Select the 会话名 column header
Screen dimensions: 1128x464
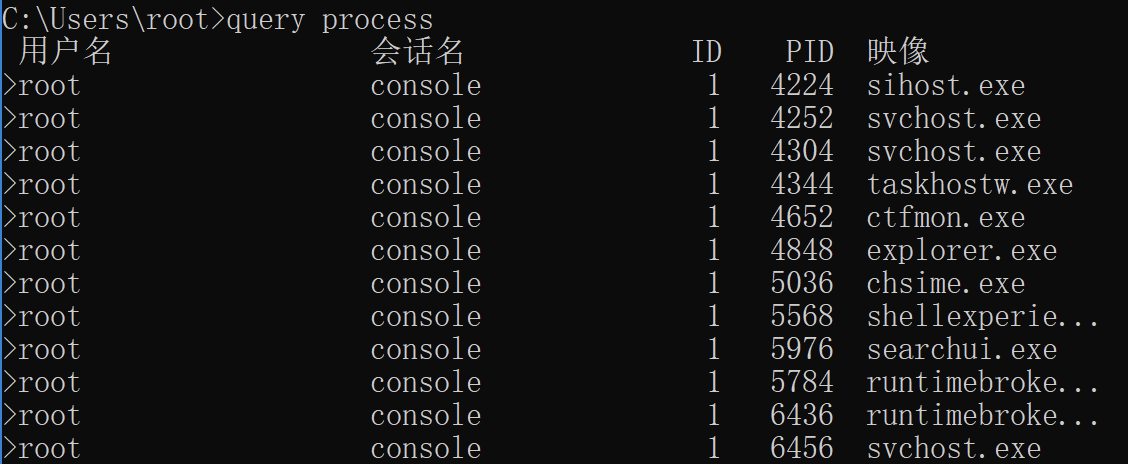(x=417, y=52)
